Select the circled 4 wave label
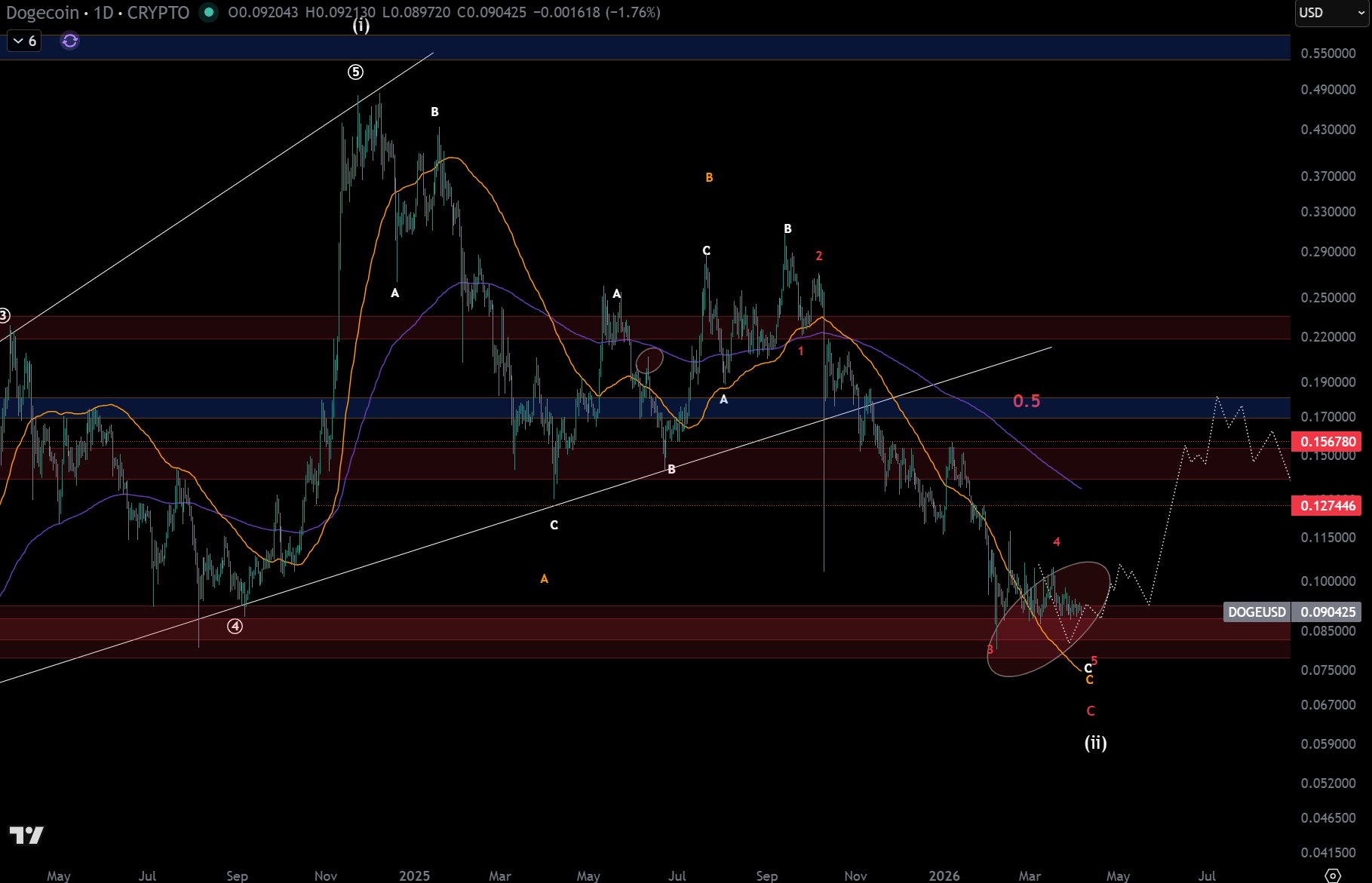This screenshot has height=883, width=1372. click(235, 627)
